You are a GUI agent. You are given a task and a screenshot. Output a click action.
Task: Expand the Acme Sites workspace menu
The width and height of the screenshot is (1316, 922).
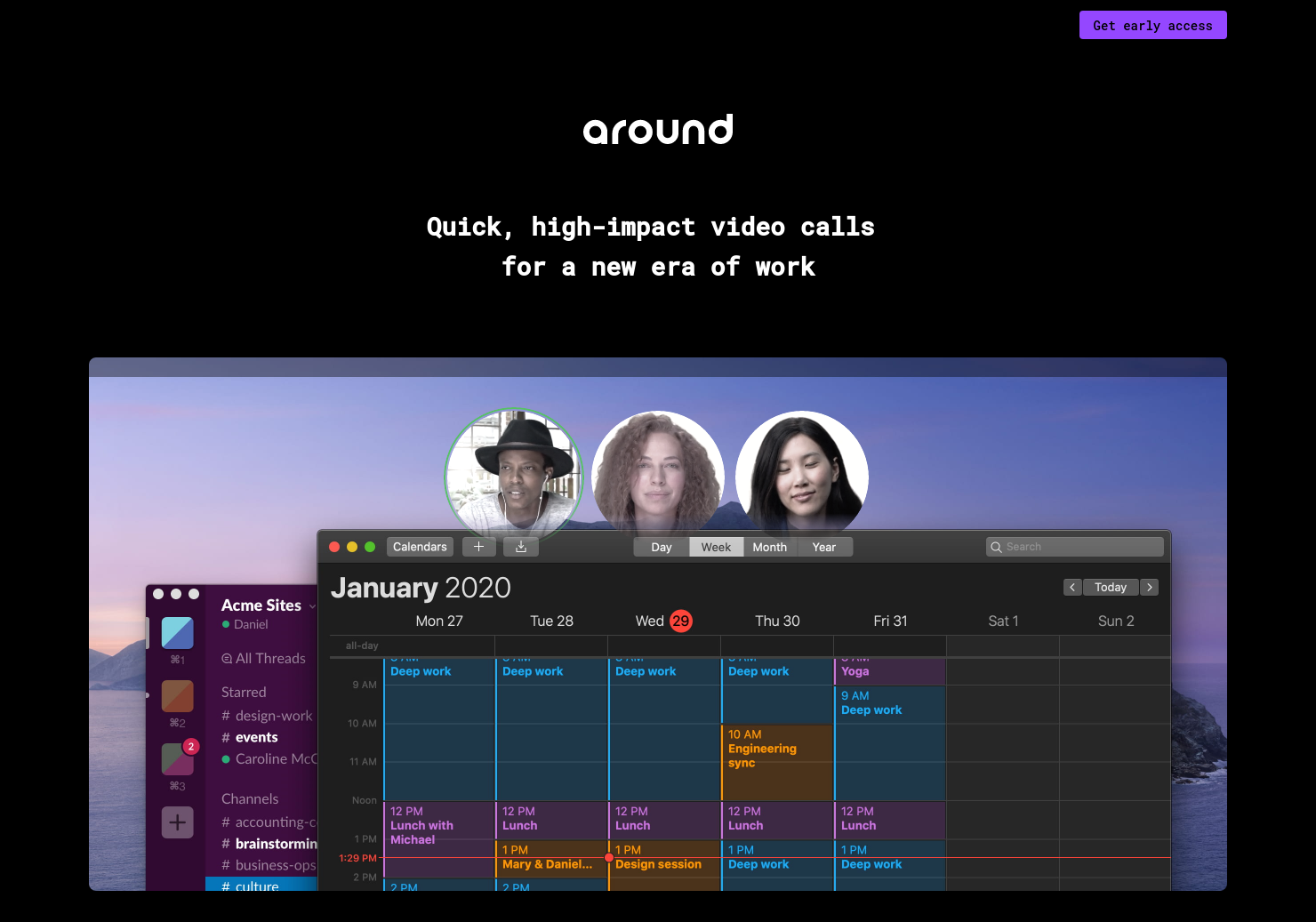[269, 605]
